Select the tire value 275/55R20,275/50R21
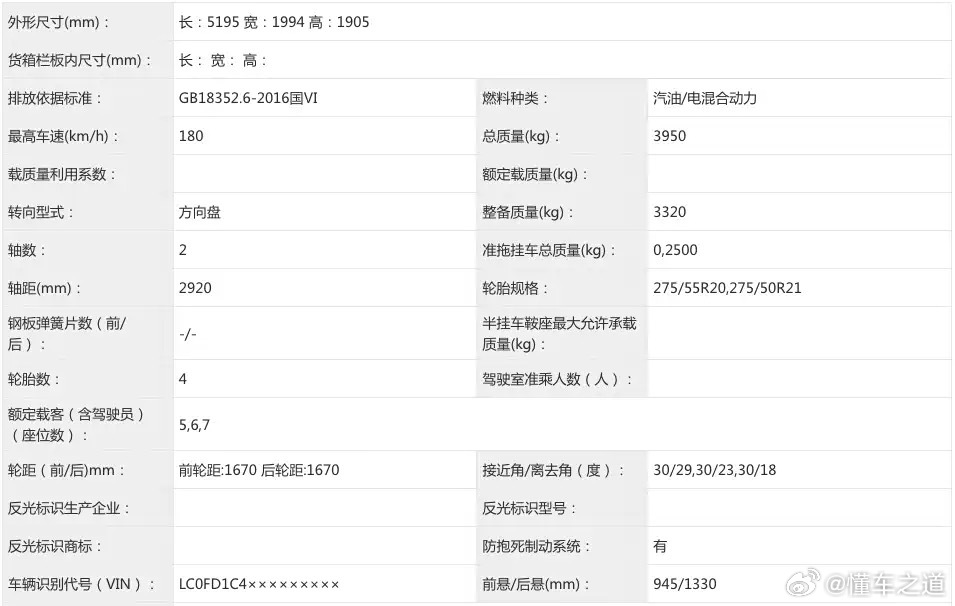 pyautogui.click(x=727, y=288)
